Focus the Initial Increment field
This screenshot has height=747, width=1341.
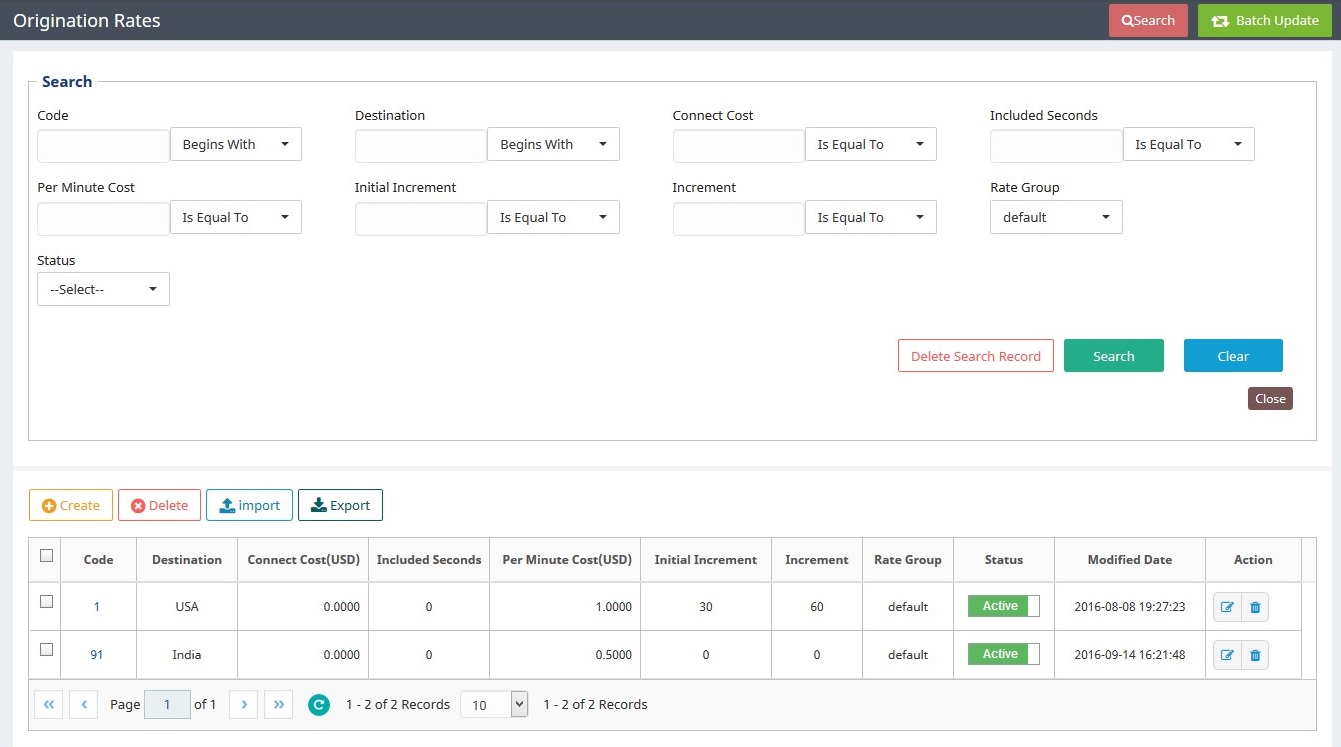click(x=421, y=218)
